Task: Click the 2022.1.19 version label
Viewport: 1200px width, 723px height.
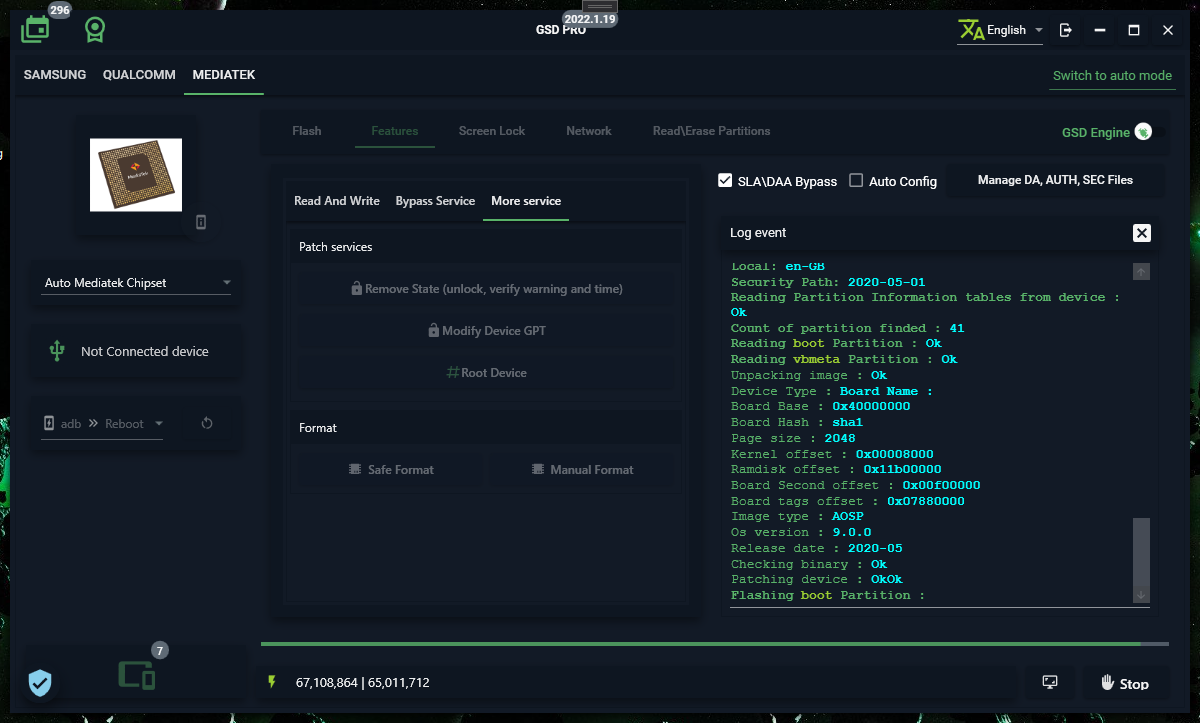Action: pyautogui.click(x=589, y=18)
